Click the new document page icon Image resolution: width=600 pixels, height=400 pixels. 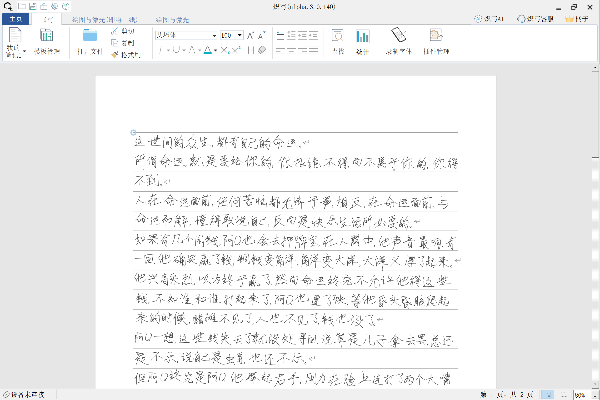14,38
